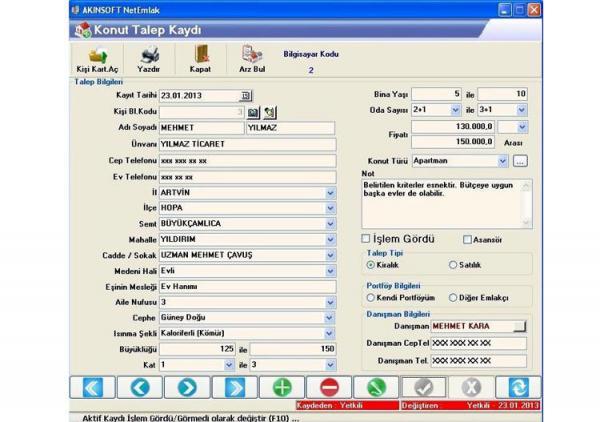This screenshot has width=600, height=422.
Task: Open the Oda Sayısı 2+1 dropdown
Action: click(455, 110)
